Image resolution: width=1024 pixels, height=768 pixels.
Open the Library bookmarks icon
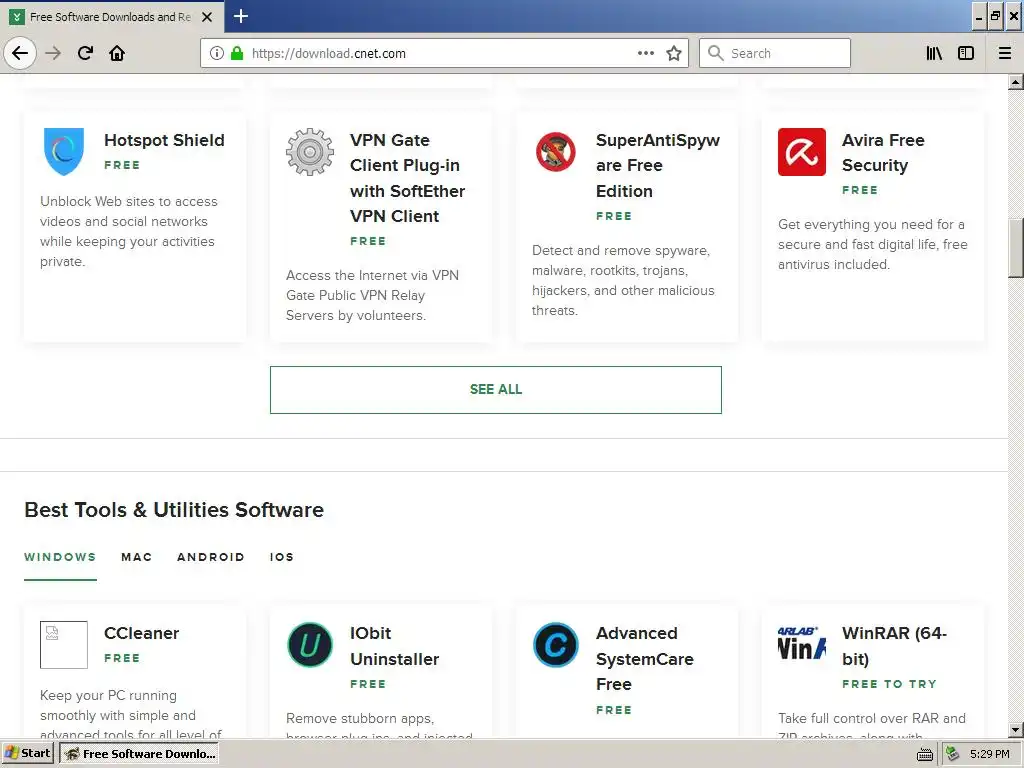click(x=934, y=54)
